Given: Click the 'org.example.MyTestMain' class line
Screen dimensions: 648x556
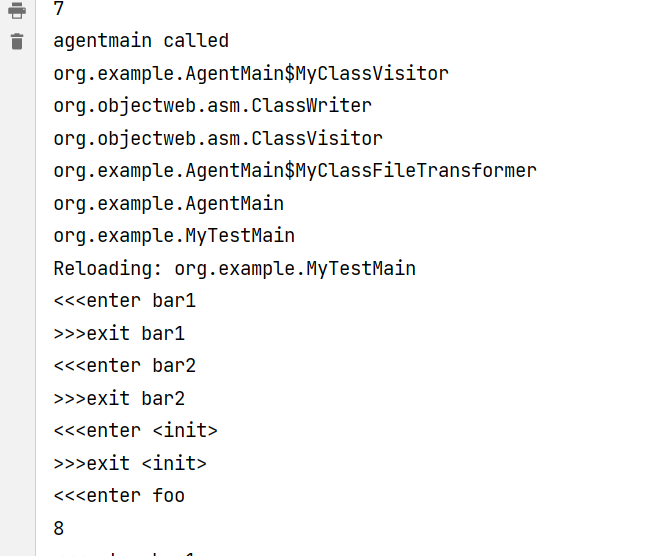Looking at the screenshot, I should pyautogui.click(x=174, y=236).
